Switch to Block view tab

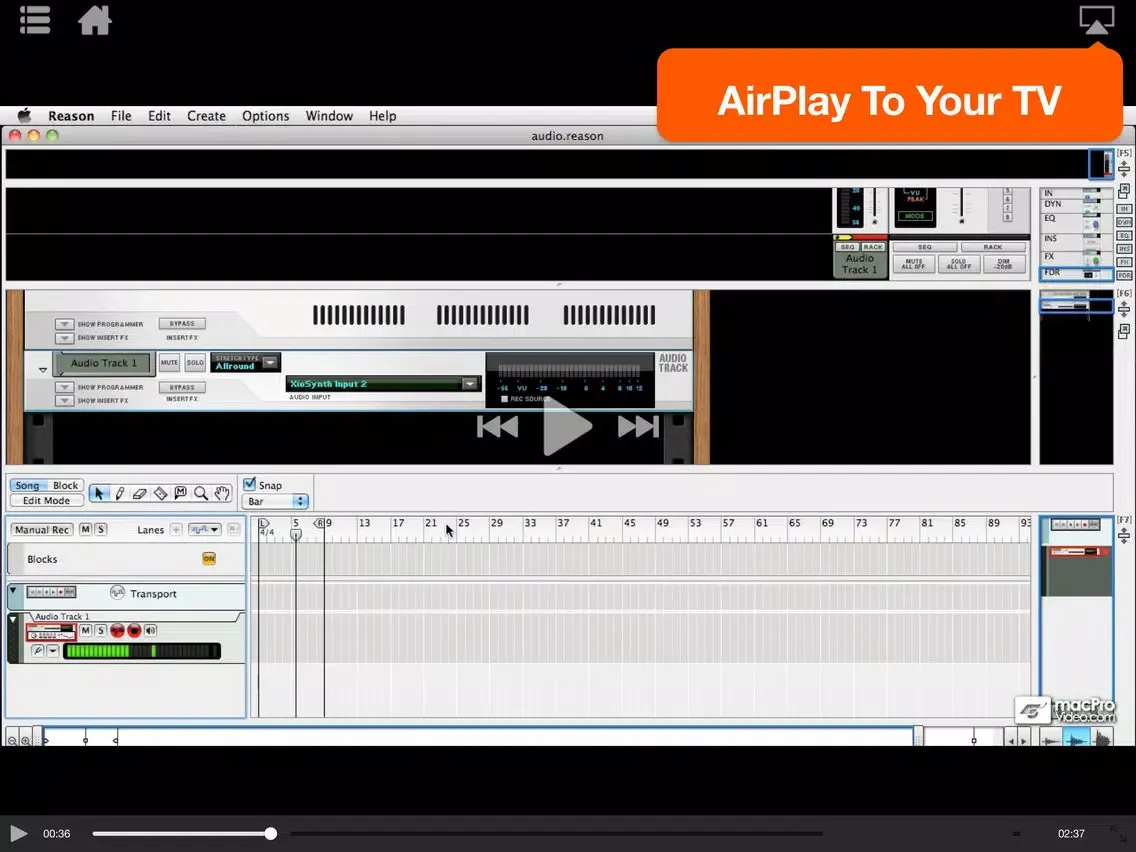coord(65,485)
